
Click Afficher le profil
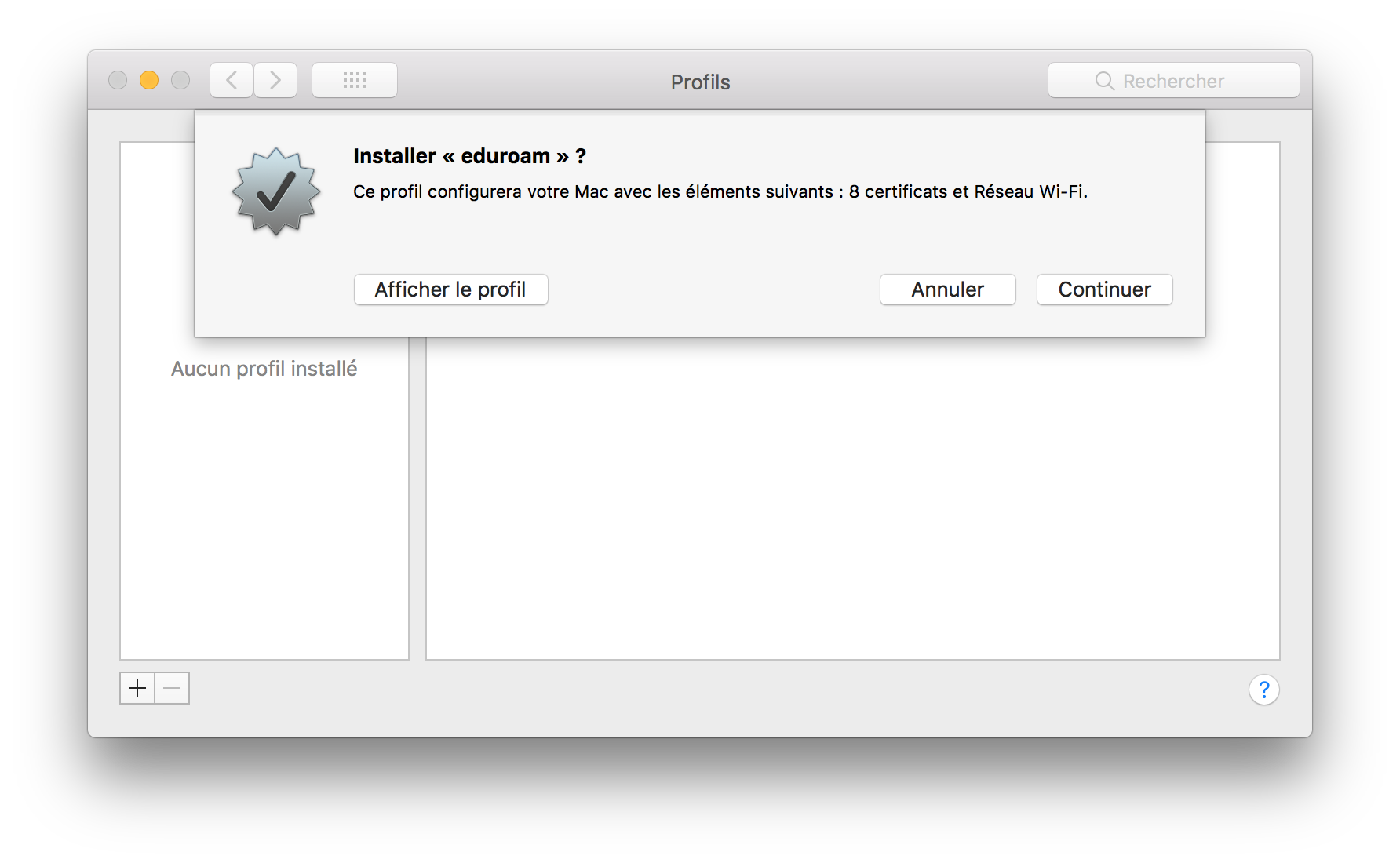450,289
